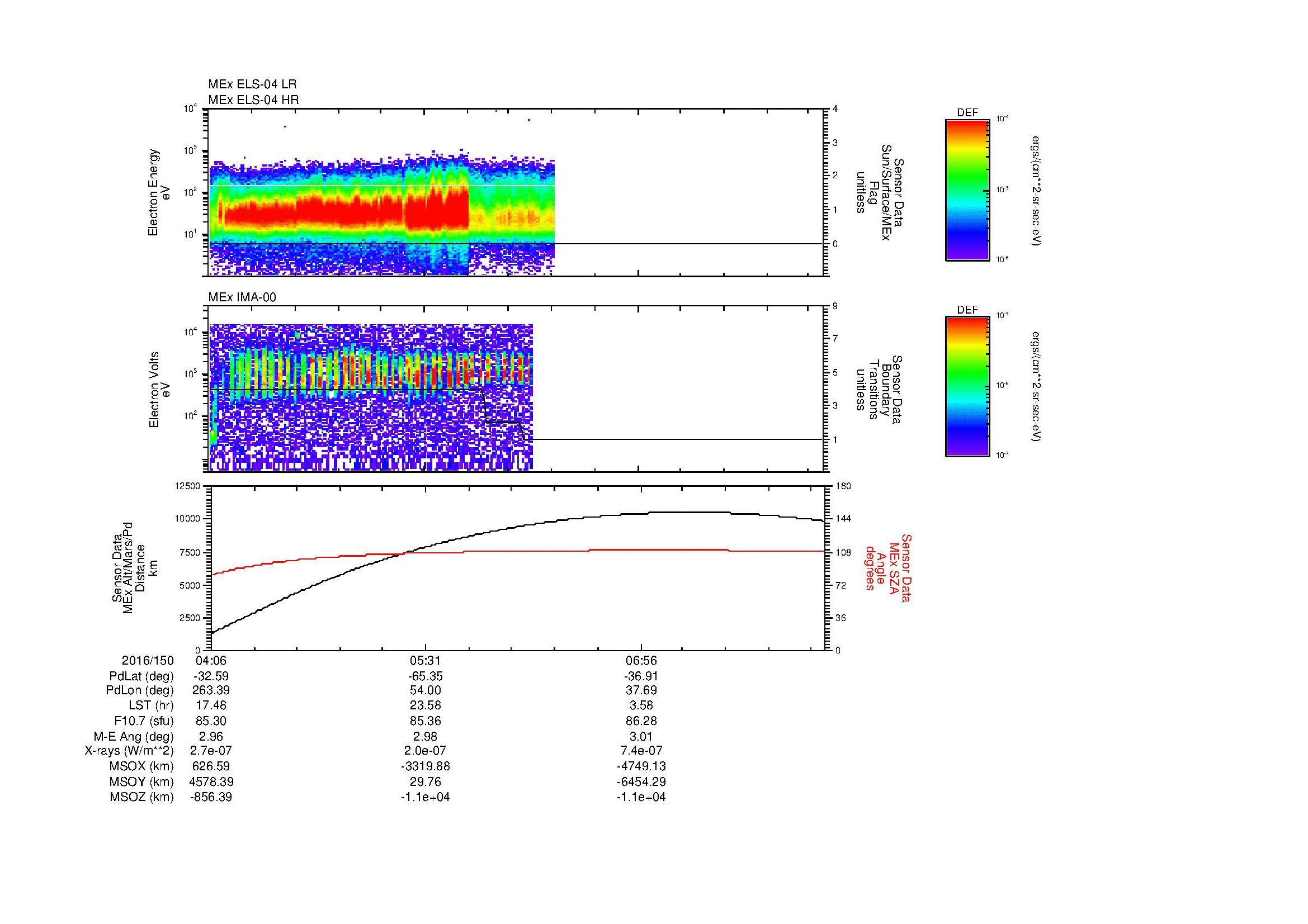Click the red MEx SZA Angle label
Viewport: 1308px width, 924px height.
click(888, 567)
